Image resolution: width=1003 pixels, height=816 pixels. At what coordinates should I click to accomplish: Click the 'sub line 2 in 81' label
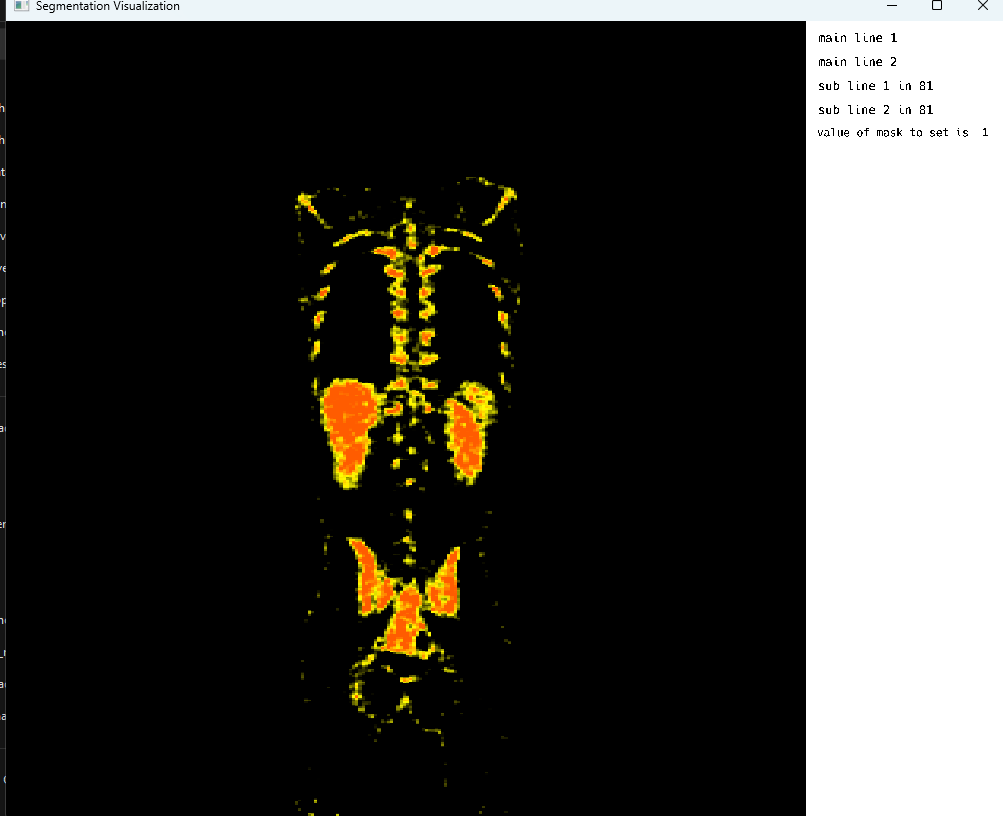875,110
